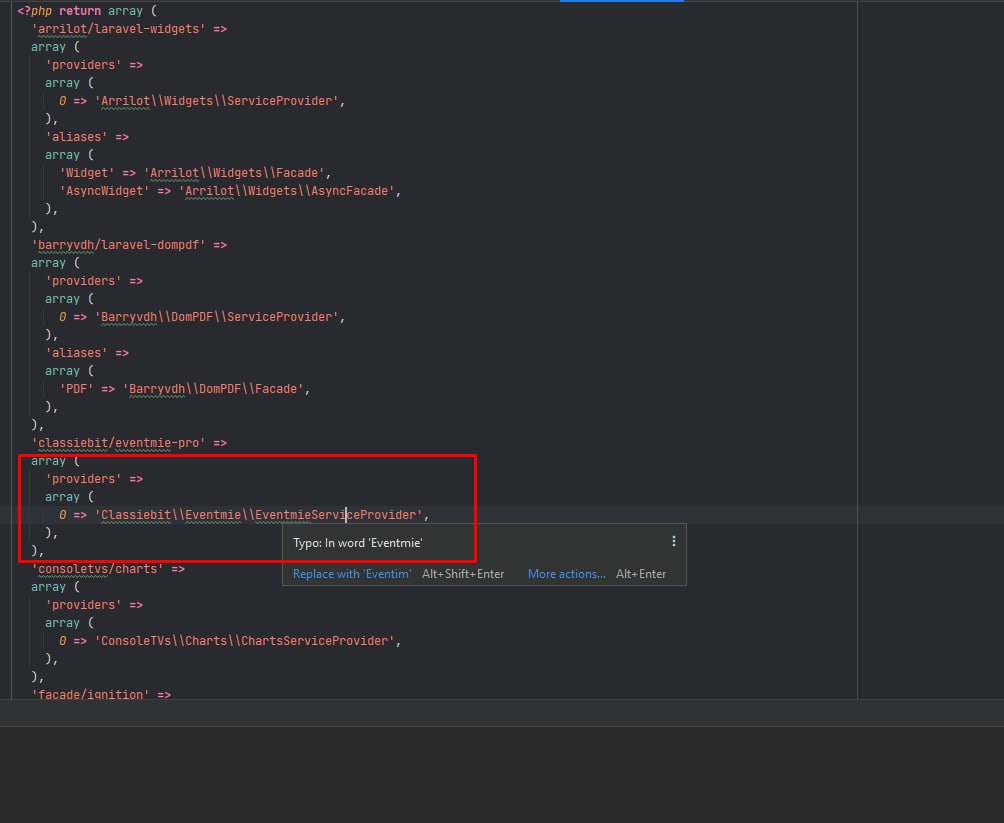This screenshot has height=823, width=1004.
Task: Click the 'barryvdh/laravel-dompdf' key string
Action: [x=118, y=245]
